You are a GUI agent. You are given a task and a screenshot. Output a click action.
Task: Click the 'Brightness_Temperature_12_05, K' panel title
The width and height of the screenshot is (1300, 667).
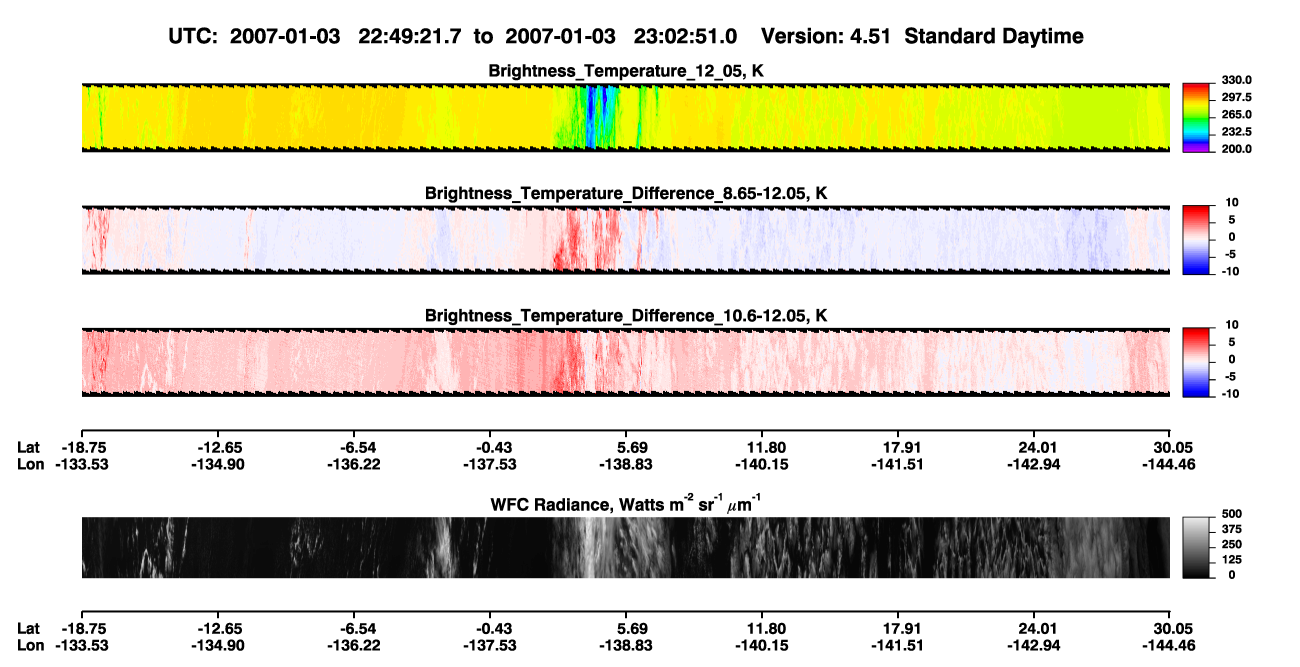626,71
